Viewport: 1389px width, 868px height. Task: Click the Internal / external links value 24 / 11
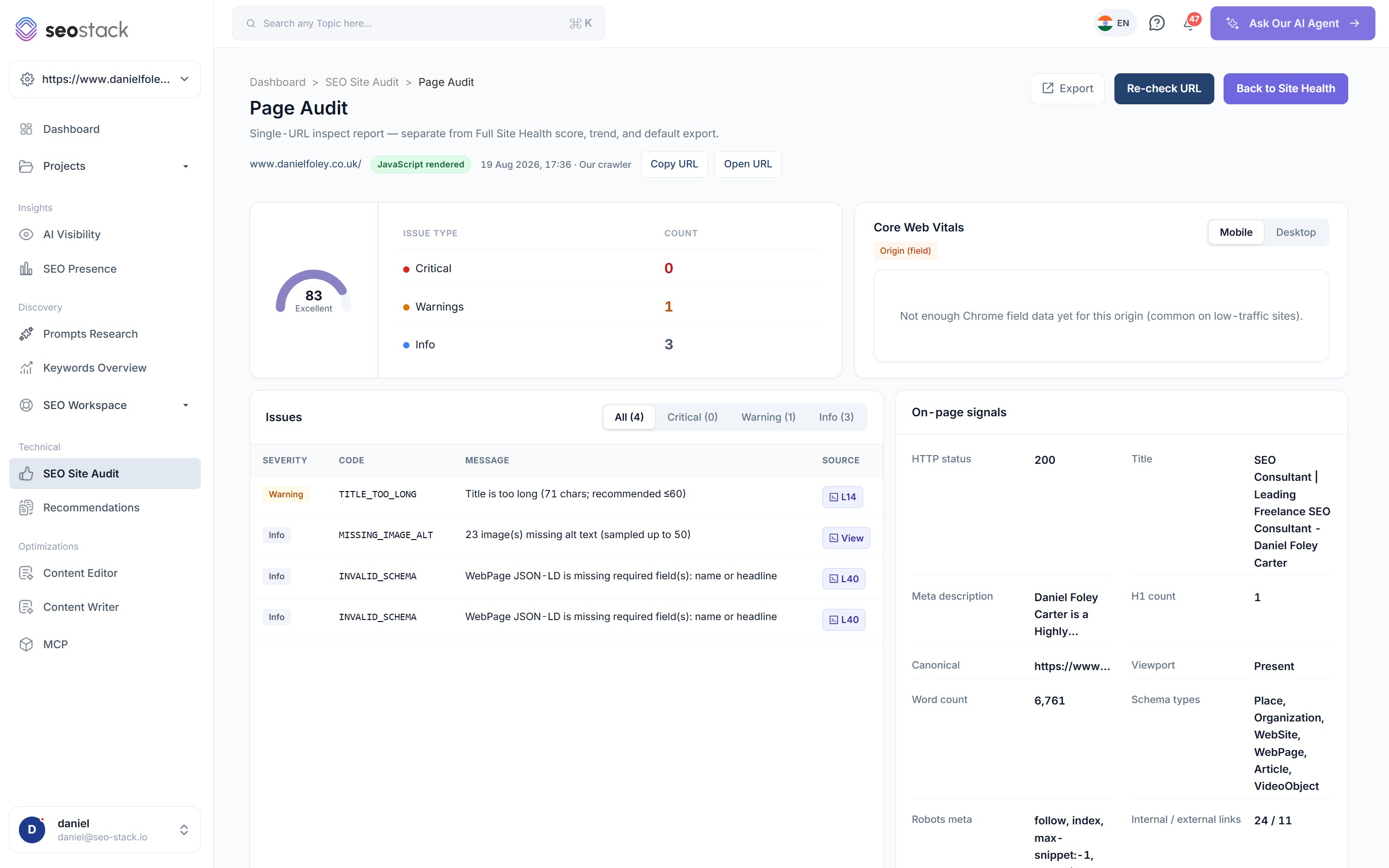[1273, 820]
